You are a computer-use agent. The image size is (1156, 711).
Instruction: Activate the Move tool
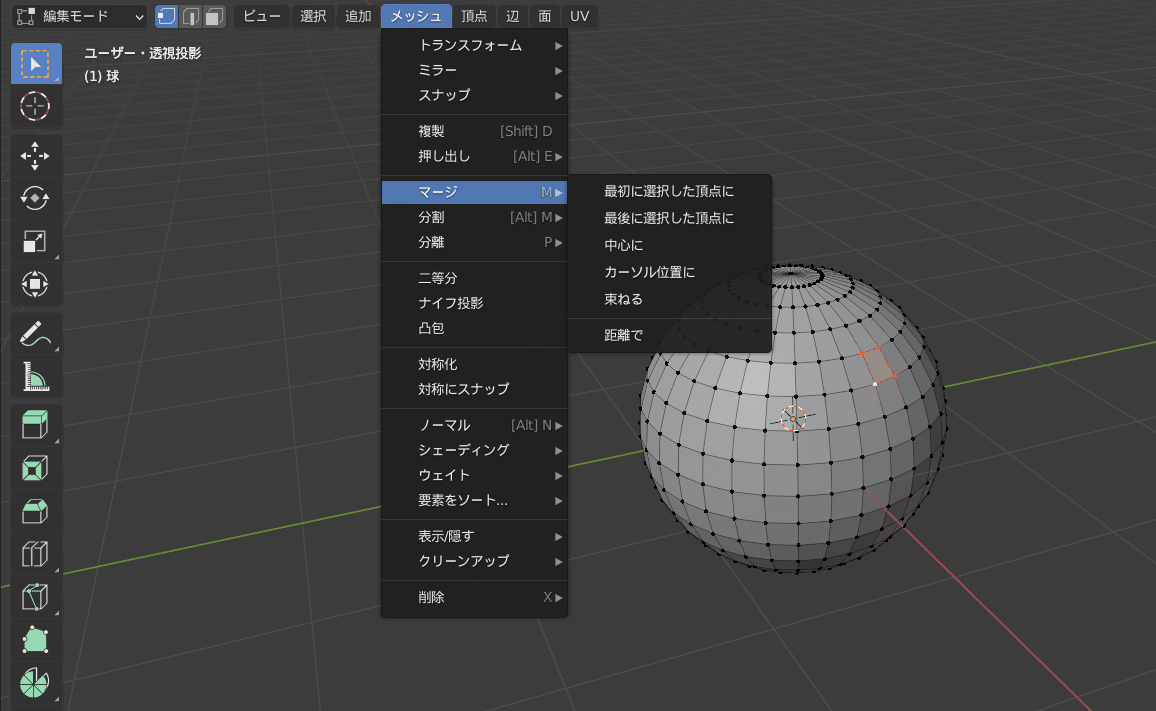click(35, 156)
